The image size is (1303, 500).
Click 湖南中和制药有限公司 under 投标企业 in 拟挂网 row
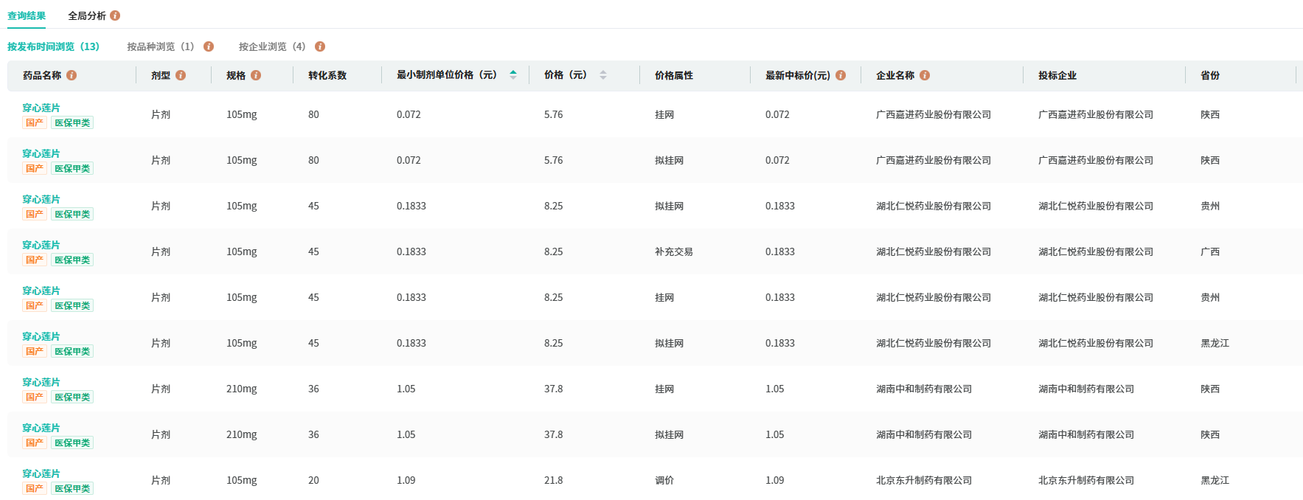pyautogui.click(x=1086, y=435)
